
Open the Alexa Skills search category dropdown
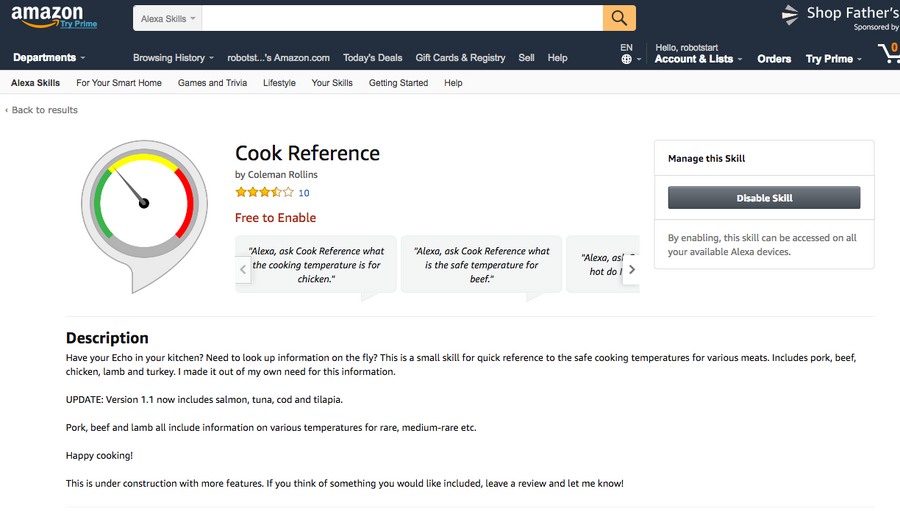point(168,18)
